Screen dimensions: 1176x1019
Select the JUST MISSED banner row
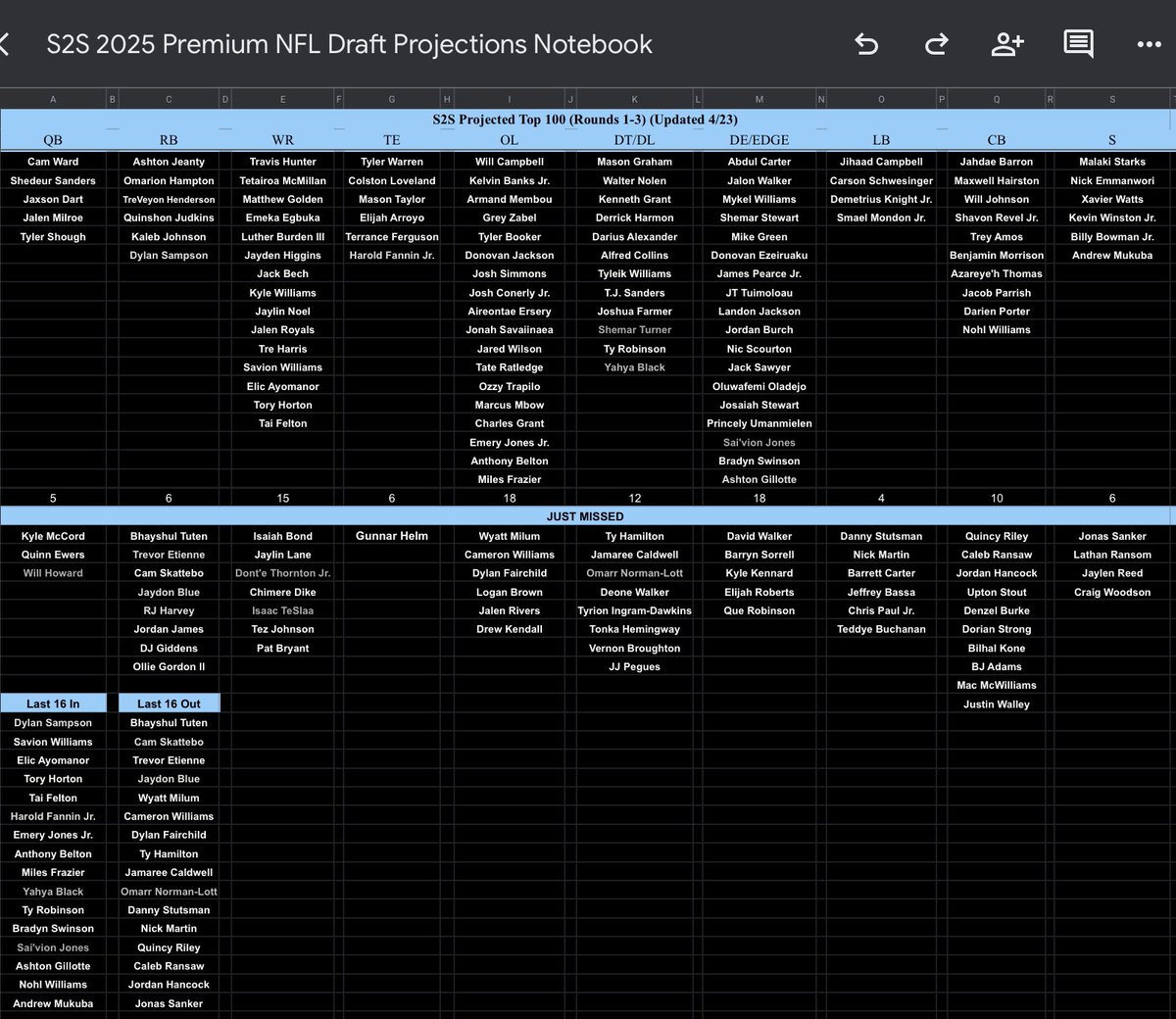tap(586, 516)
